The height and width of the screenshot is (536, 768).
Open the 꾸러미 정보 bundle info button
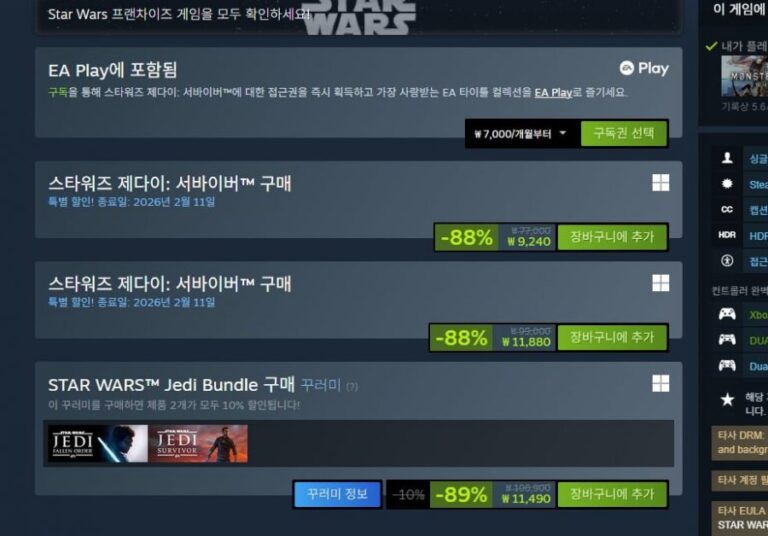coord(337,494)
